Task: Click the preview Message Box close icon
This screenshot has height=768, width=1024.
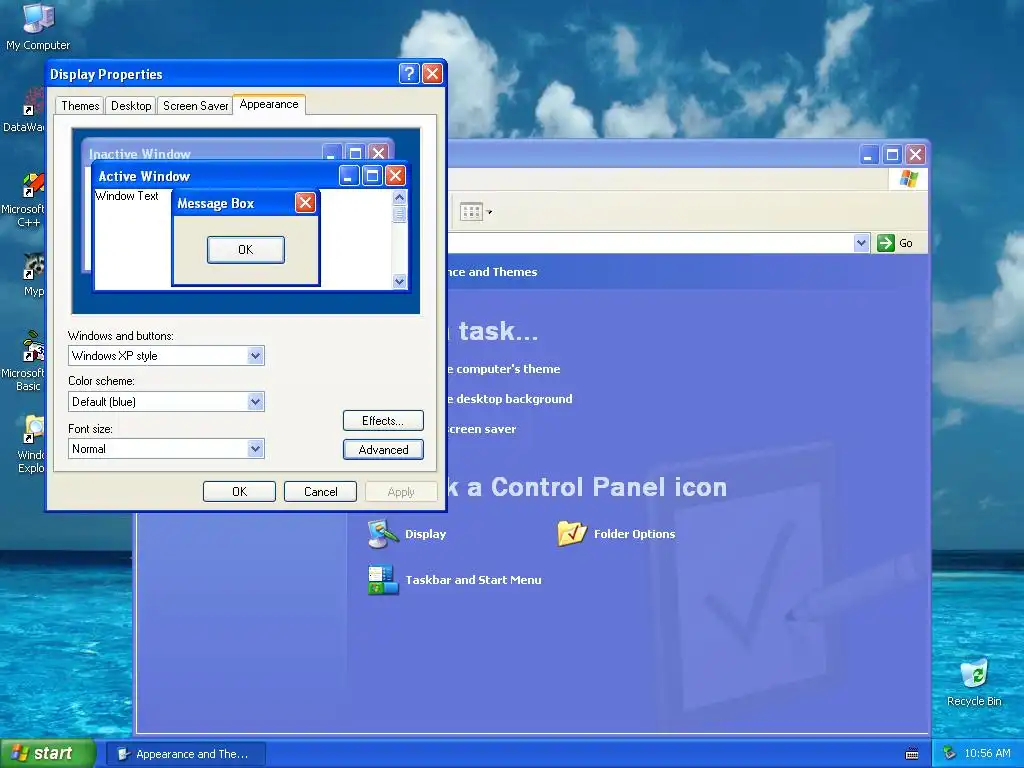Action: [x=305, y=202]
